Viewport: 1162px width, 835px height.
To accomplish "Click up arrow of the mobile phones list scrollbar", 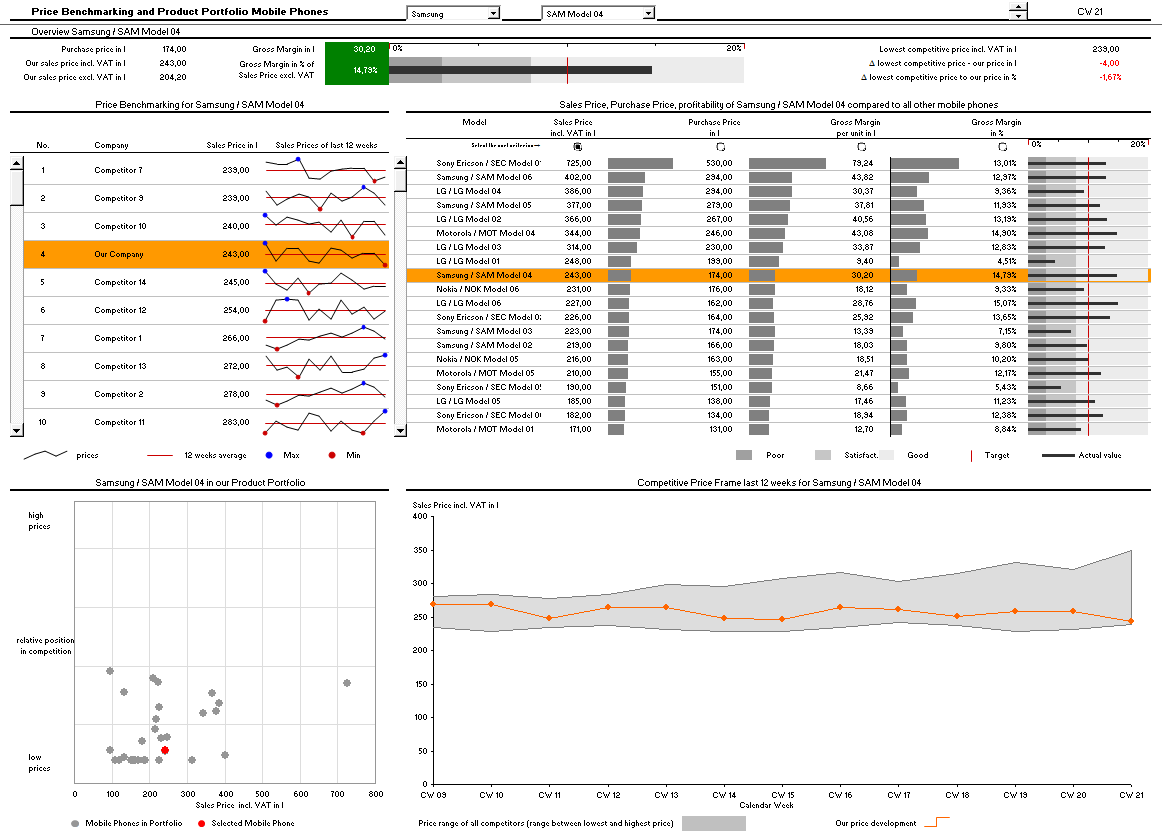I will 400,162.
